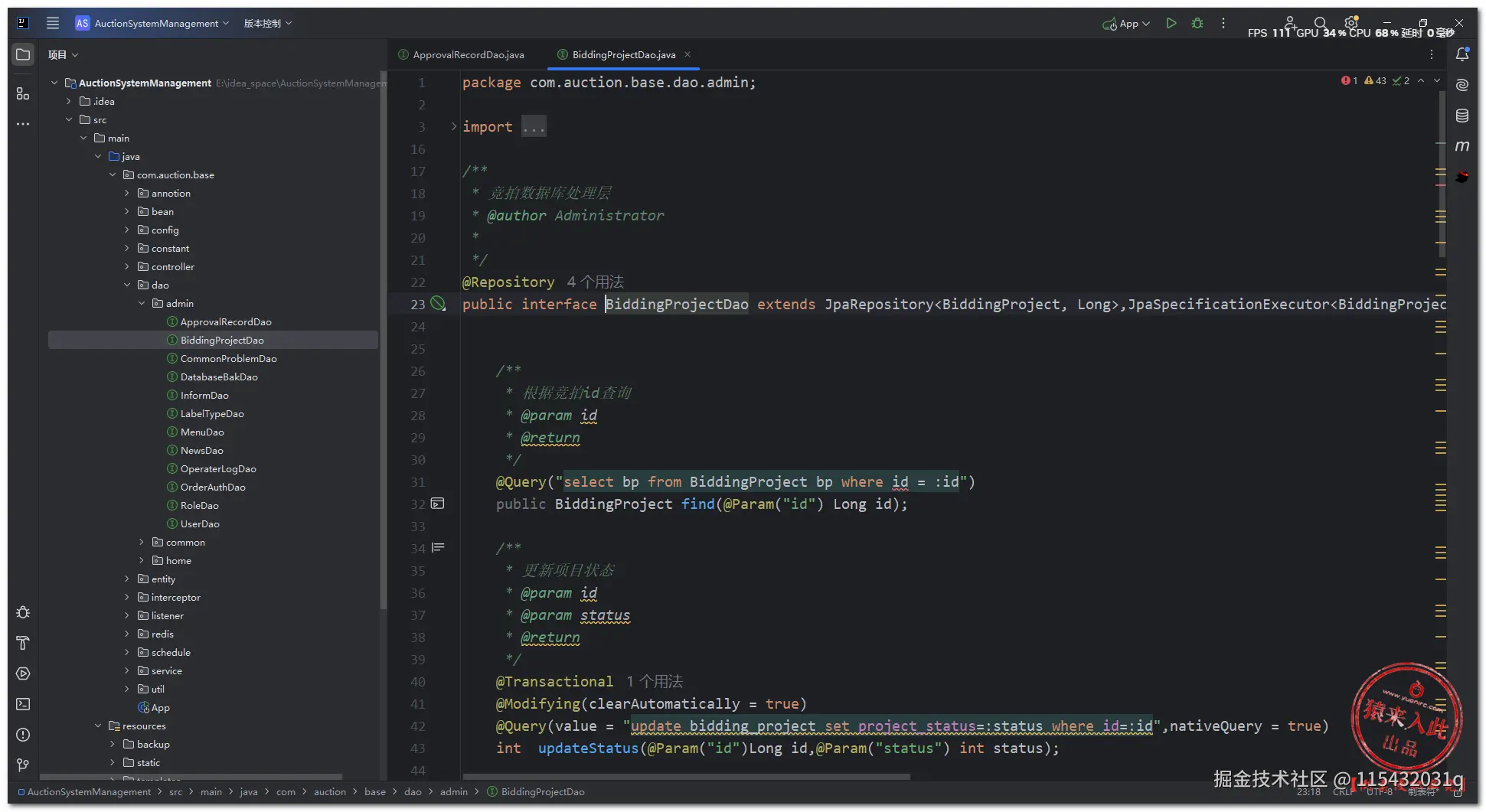Click the gutter icon on line 23
This screenshot has width=1486, height=812.
click(438, 304)
